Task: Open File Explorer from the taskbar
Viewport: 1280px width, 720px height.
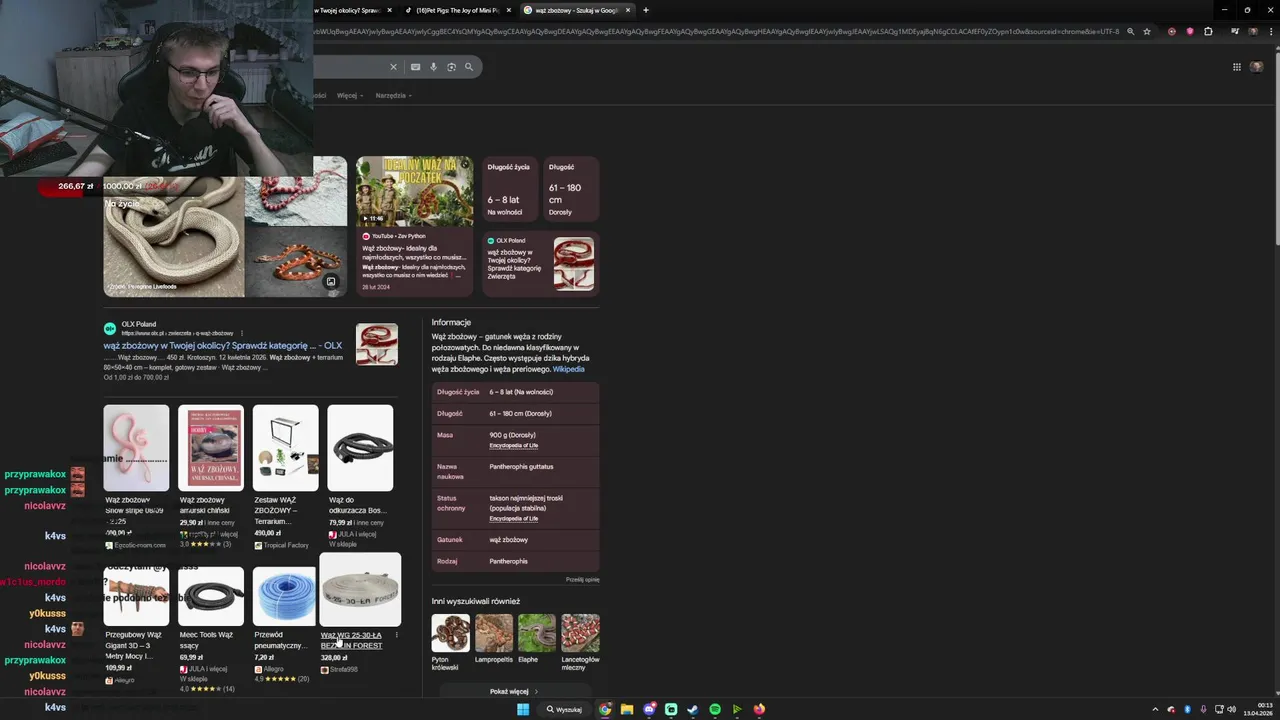Action: point(627,709)
